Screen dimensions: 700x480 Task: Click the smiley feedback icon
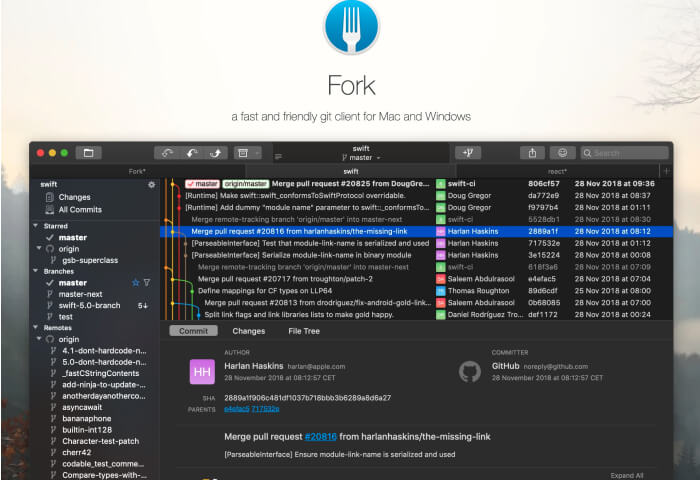click(x=562, y=153)
